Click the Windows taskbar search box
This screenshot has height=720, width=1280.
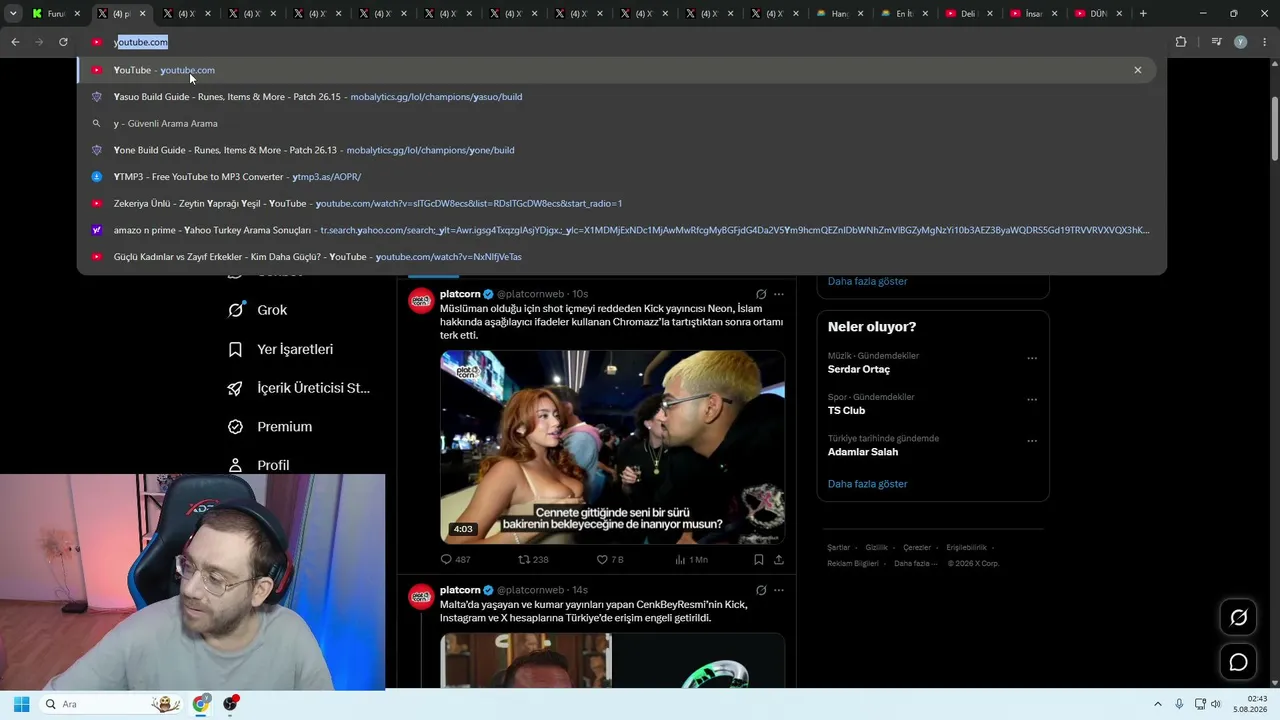[110, 704]
